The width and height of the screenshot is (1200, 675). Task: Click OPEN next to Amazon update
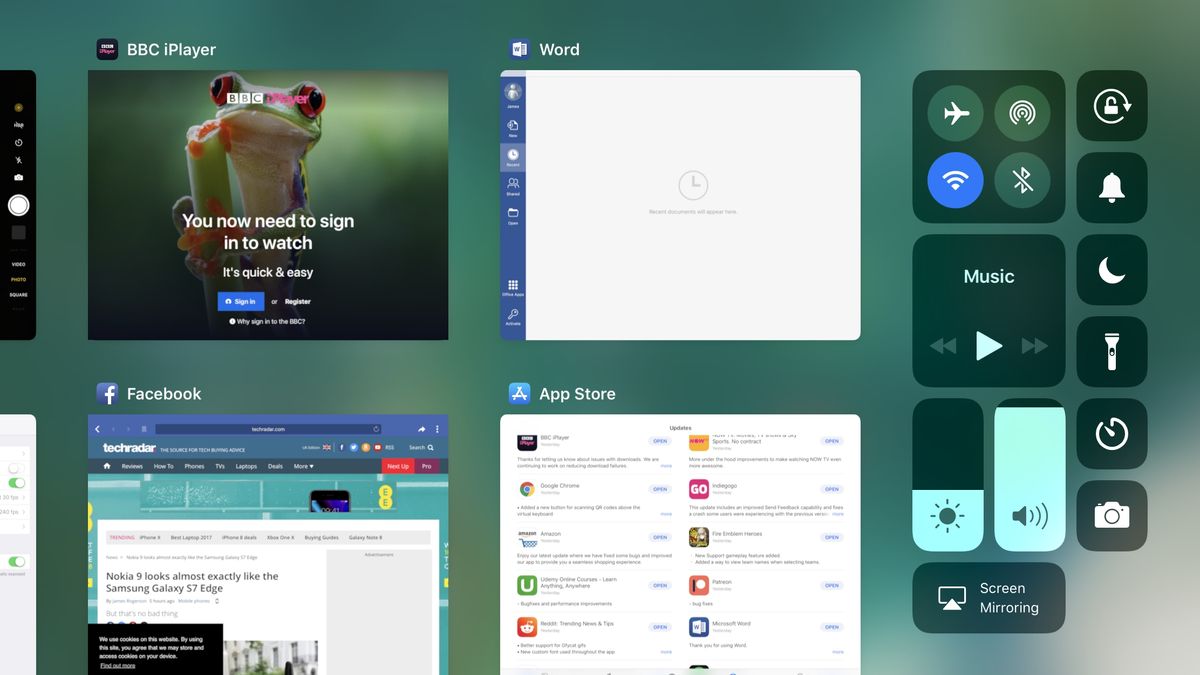point(660,537)
